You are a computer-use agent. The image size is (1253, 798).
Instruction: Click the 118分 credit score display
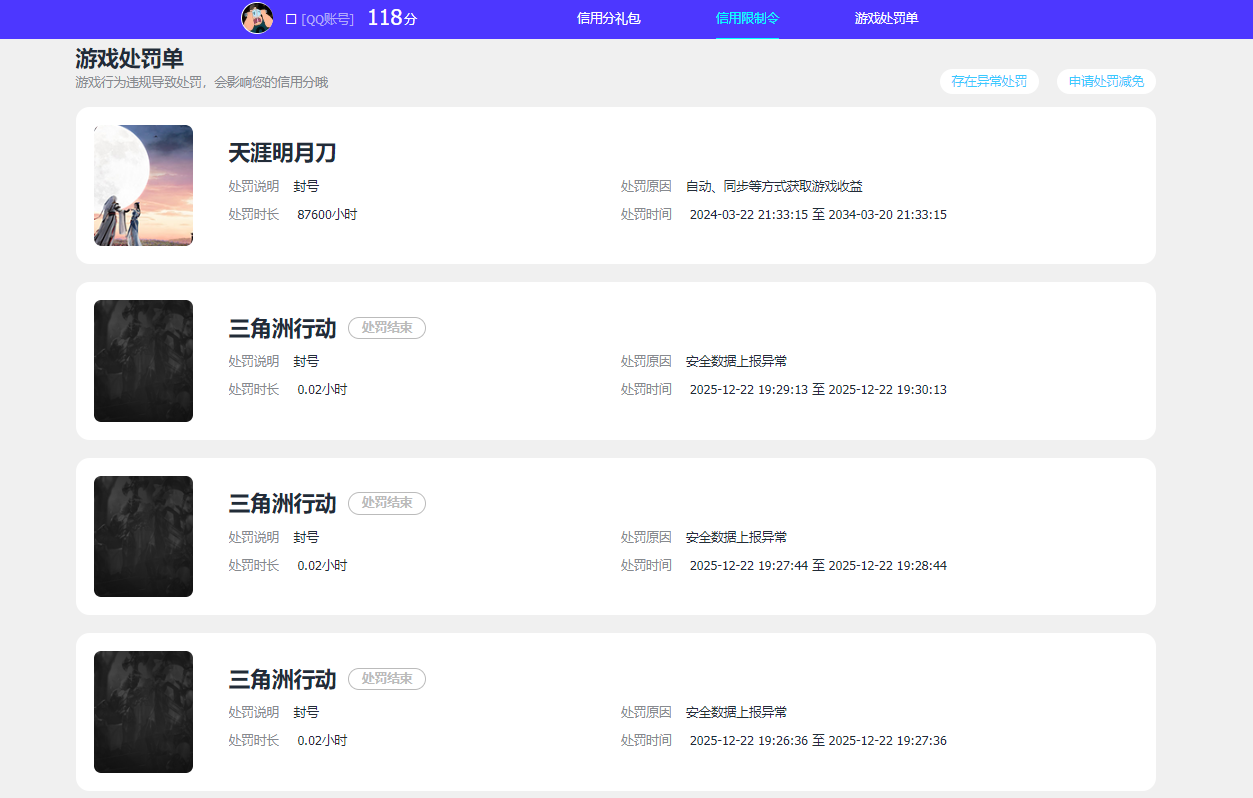(392, 17)
